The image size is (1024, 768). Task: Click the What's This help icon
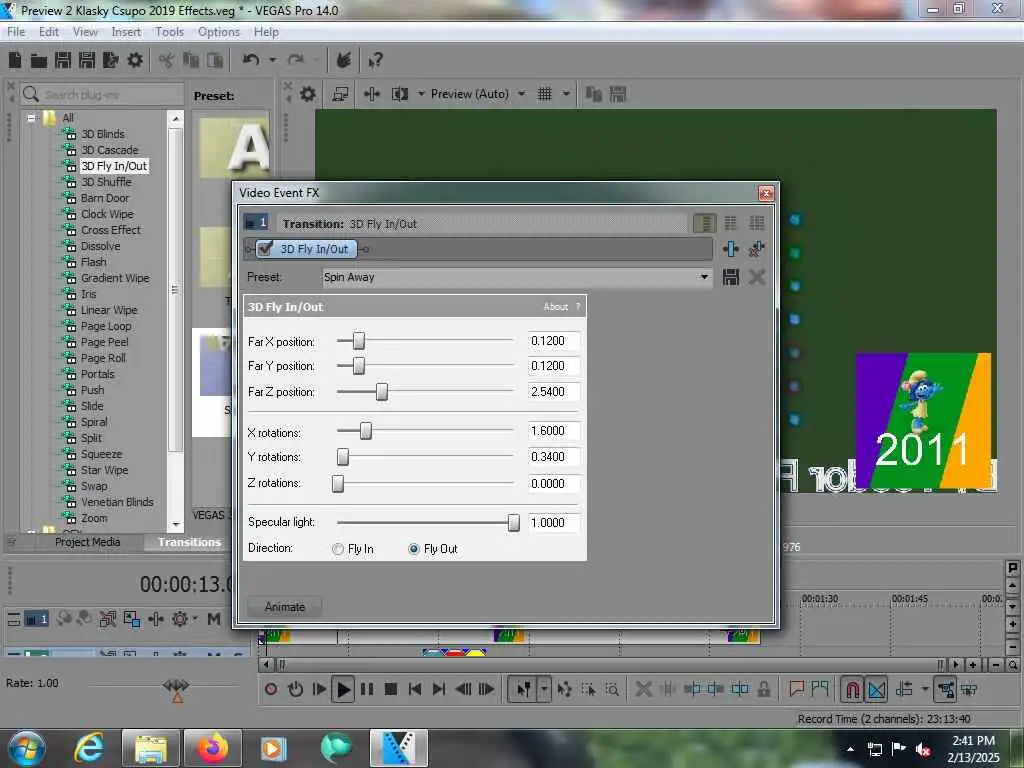click(x=375, y=61)
